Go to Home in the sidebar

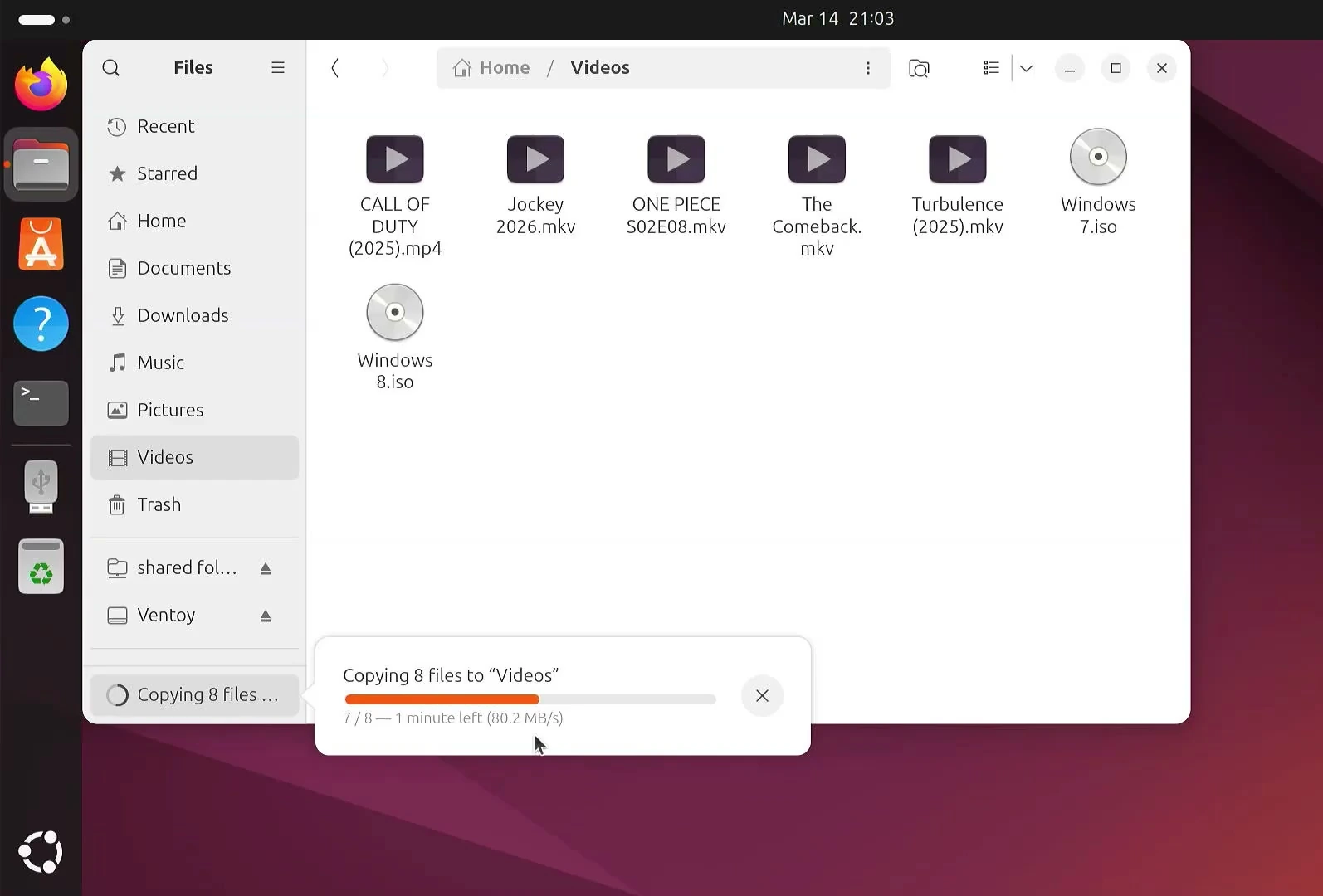coord(194,221)
